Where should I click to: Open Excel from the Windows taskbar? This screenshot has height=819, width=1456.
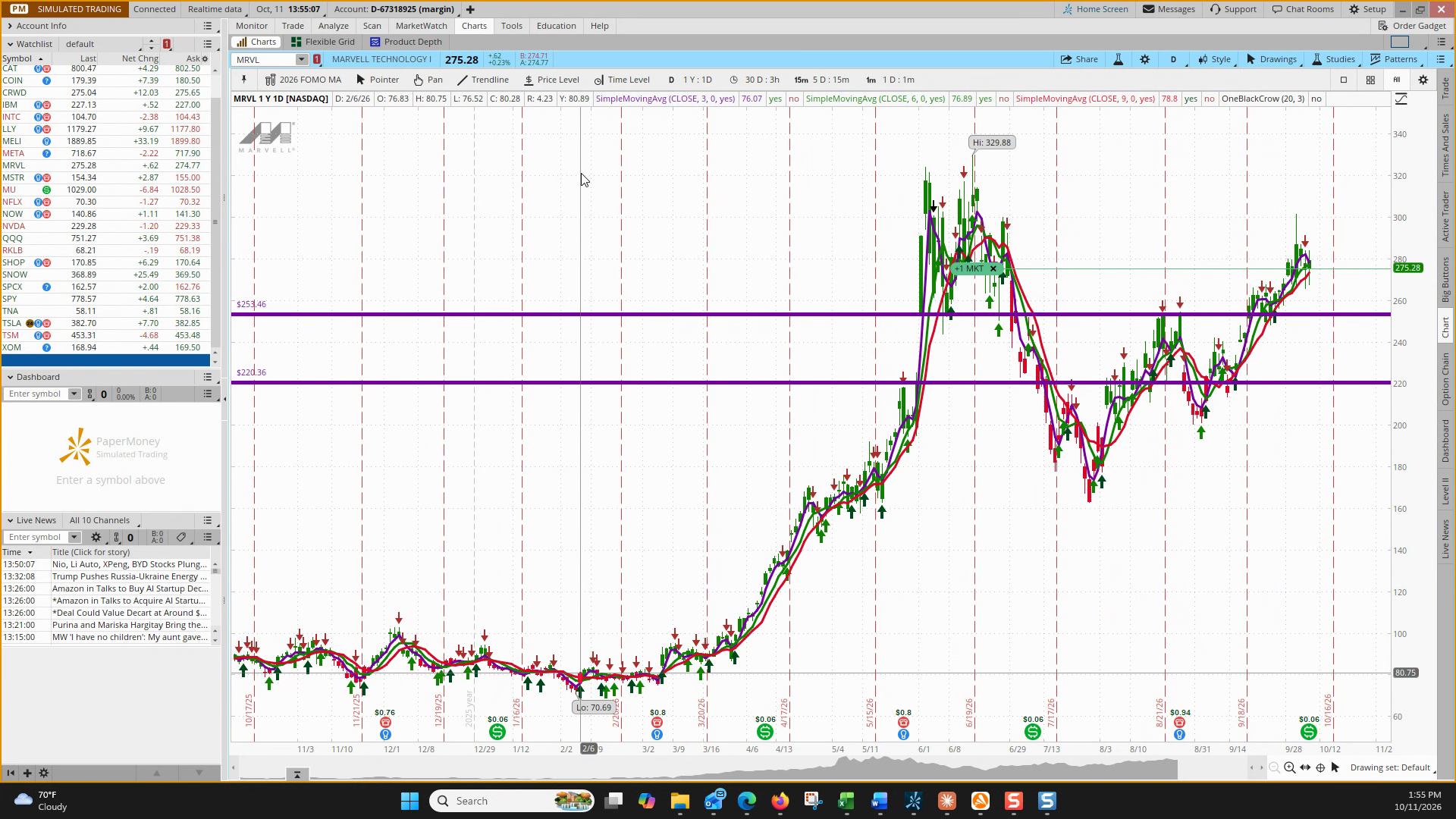click(846, 801)
